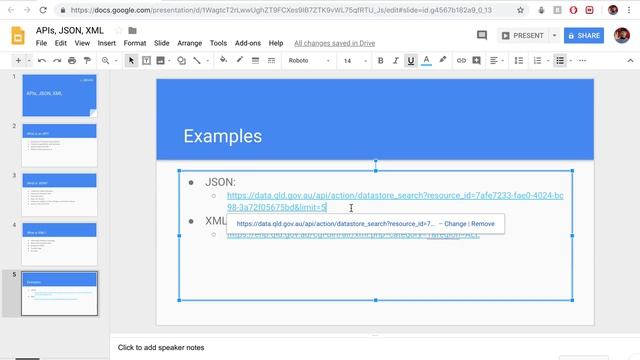
Task: Open the Add-ons menu
Action: tap(248, 43)
